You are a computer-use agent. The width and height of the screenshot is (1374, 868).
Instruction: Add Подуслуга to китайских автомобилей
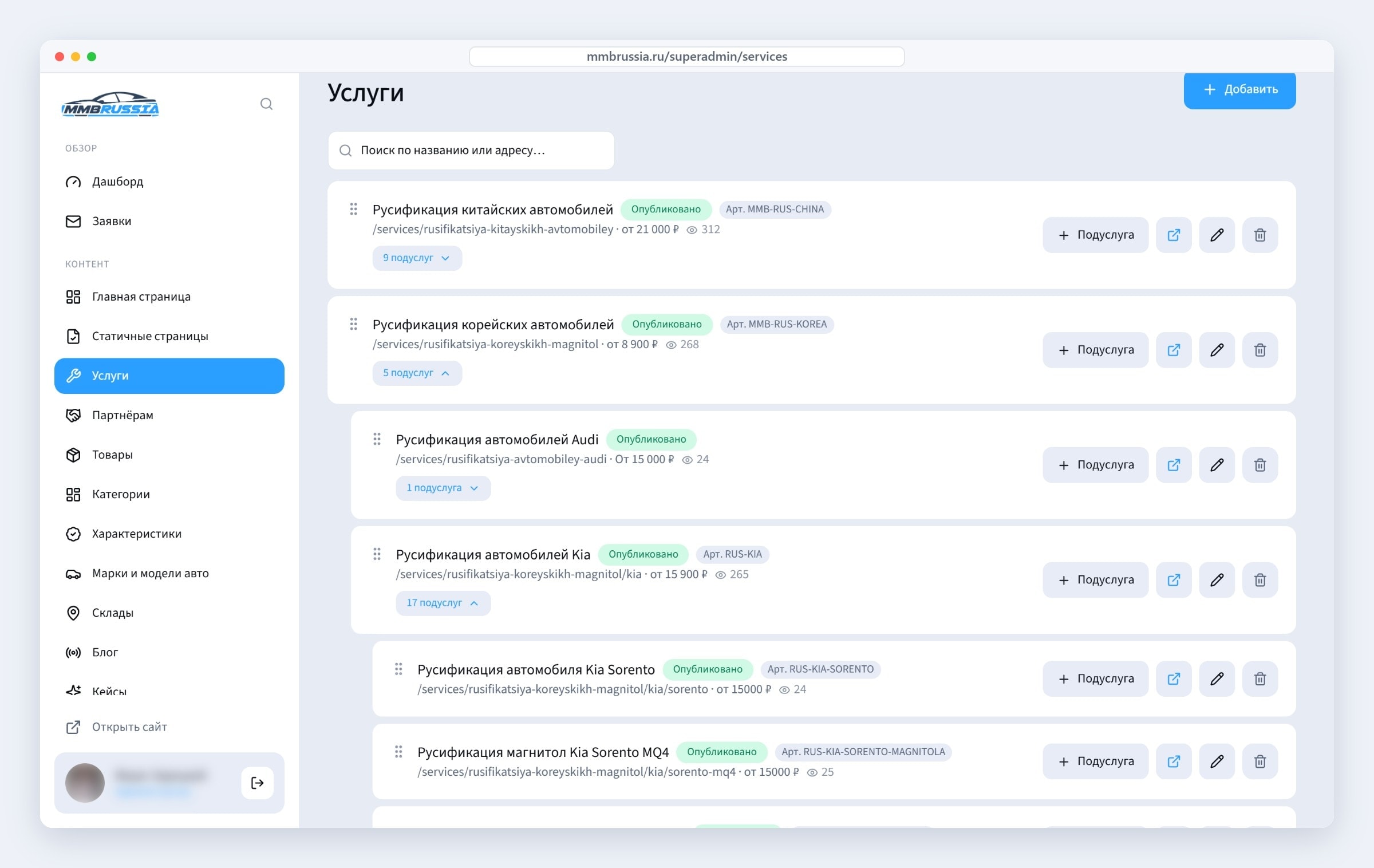(x=1095, y=235)
